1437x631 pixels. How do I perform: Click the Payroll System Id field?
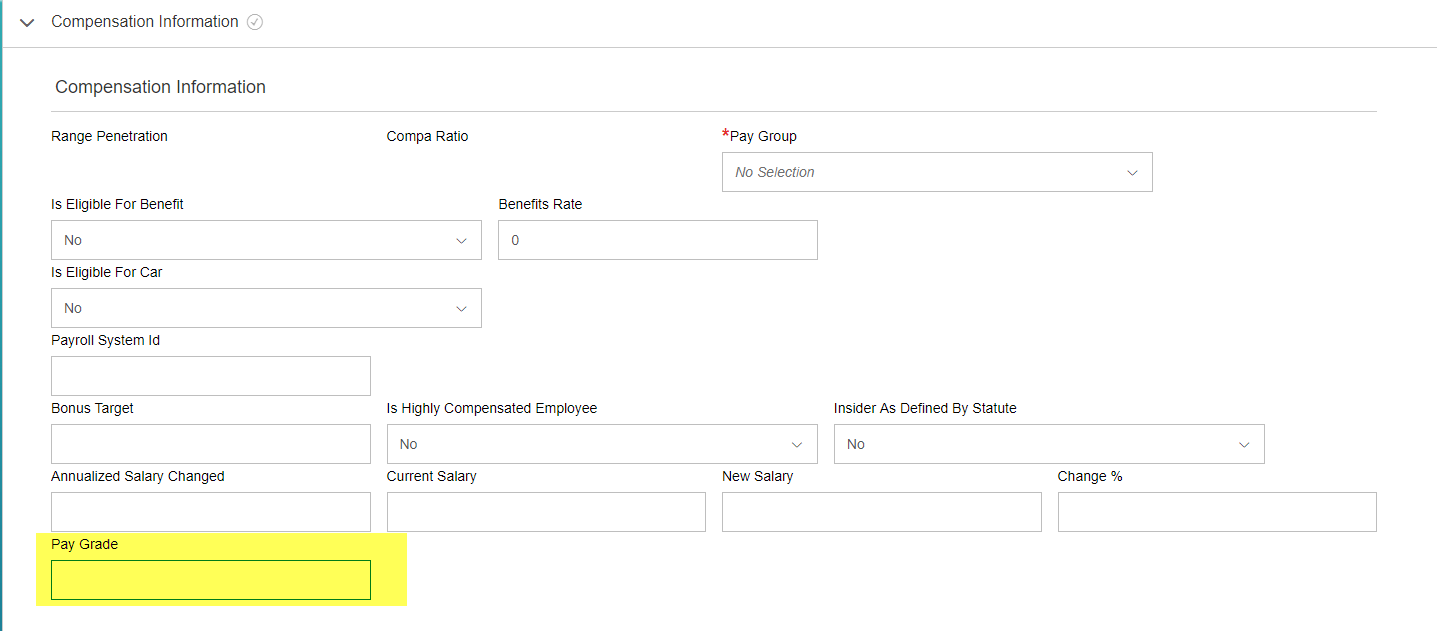point(211,376)
